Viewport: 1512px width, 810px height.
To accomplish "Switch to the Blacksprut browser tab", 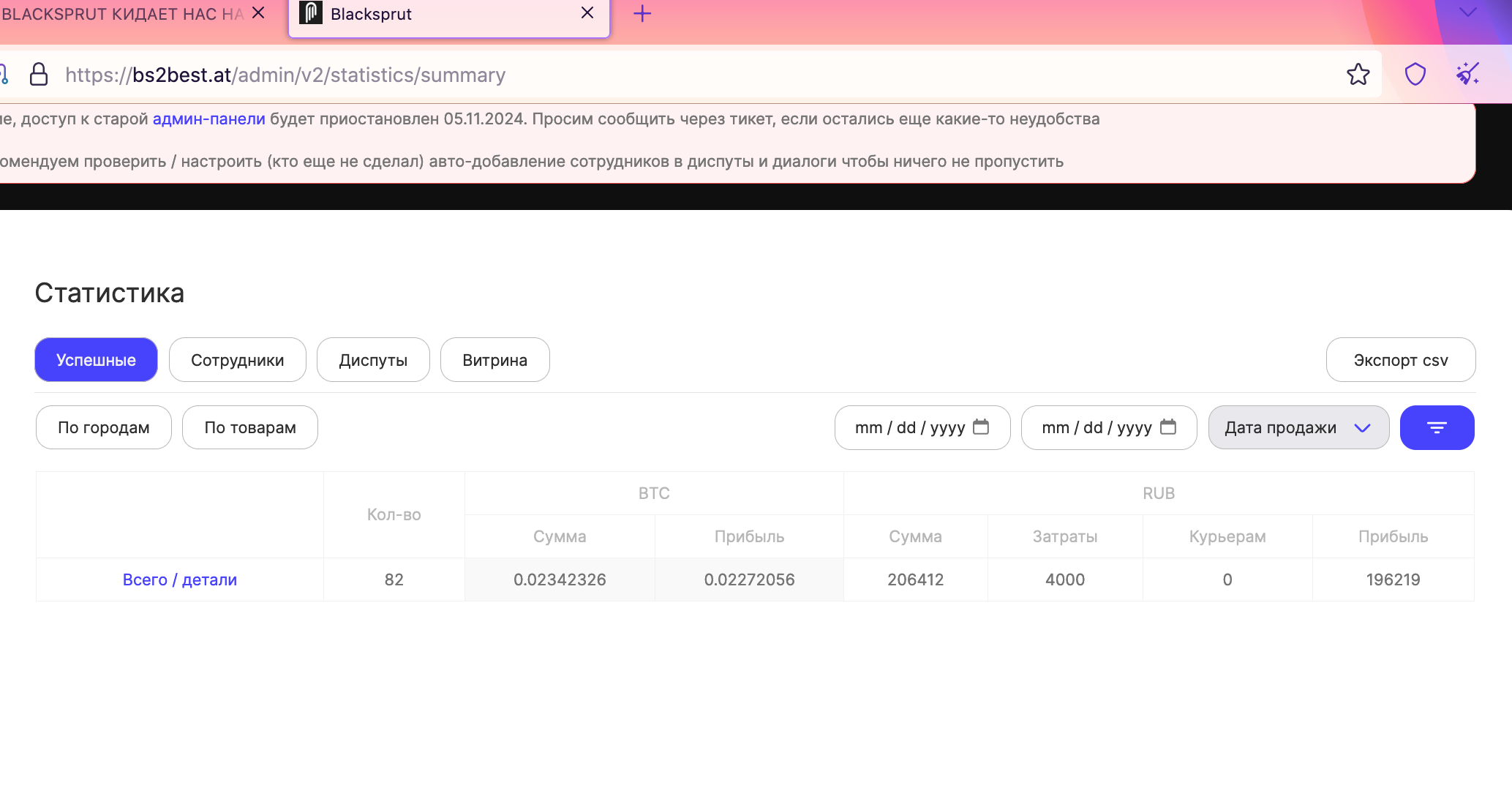I will 448,18.
